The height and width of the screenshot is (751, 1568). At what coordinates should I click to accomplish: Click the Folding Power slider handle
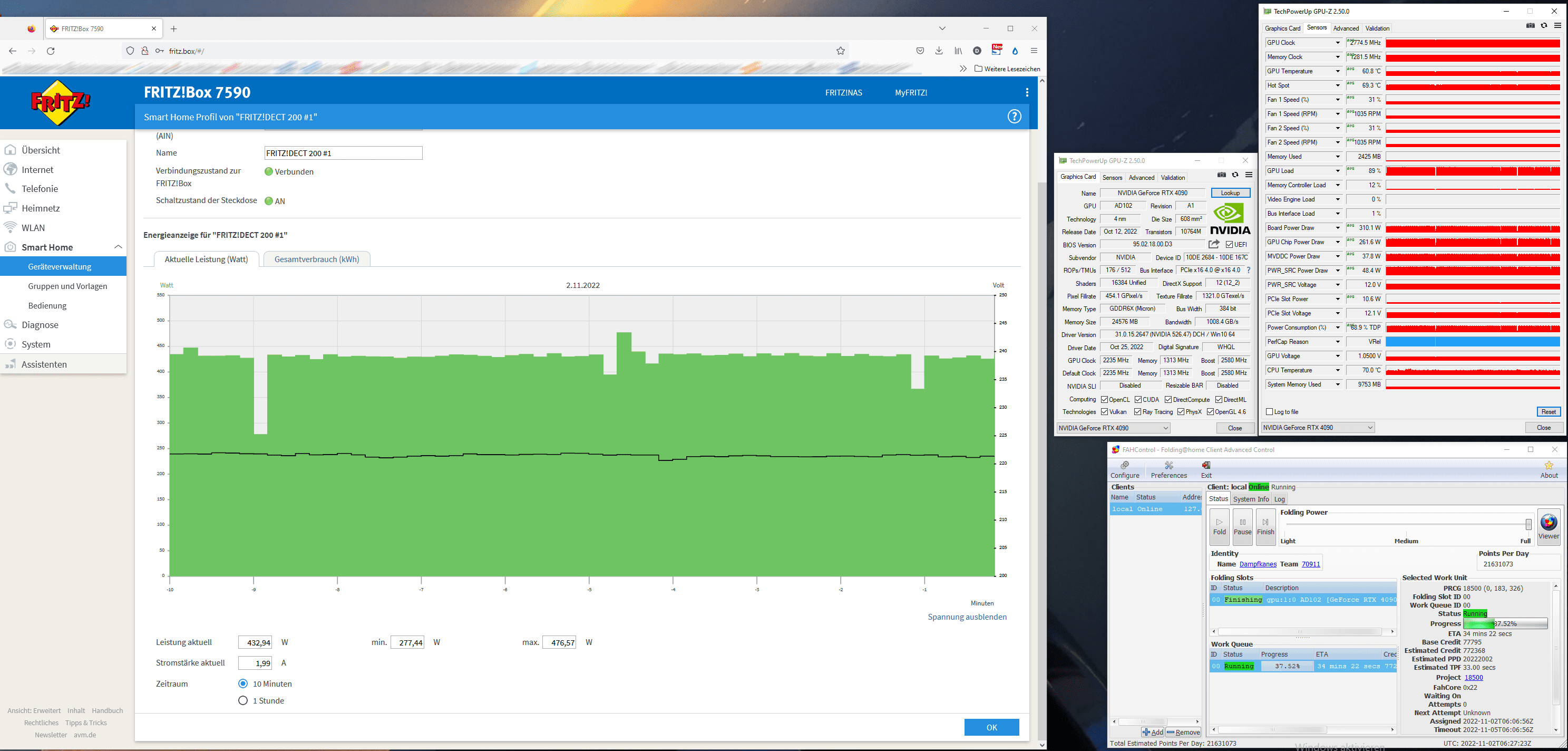(x=1528, y=524)
